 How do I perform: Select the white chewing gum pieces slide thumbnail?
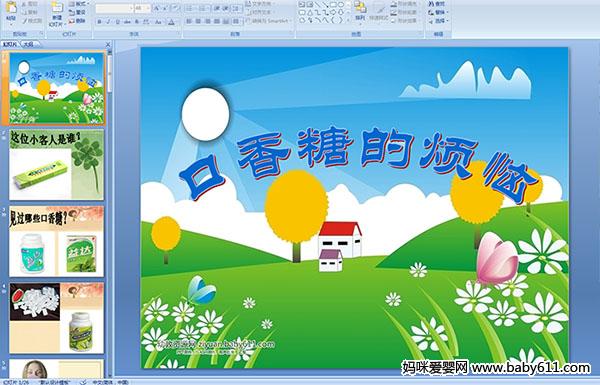[x=56, y=318]
